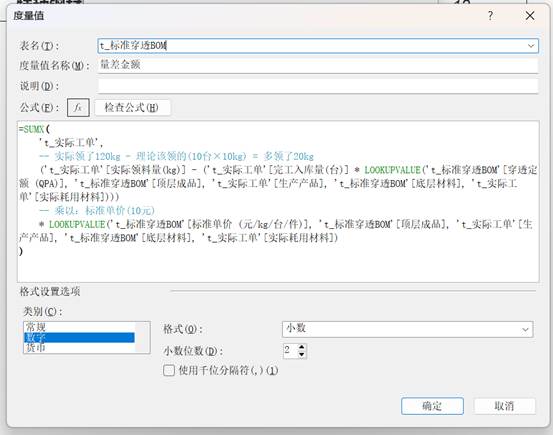The image size is (553, 435).
Task: Open the 表名 table name dropdown
Action: pyautogui.click(x=531, y=46)
